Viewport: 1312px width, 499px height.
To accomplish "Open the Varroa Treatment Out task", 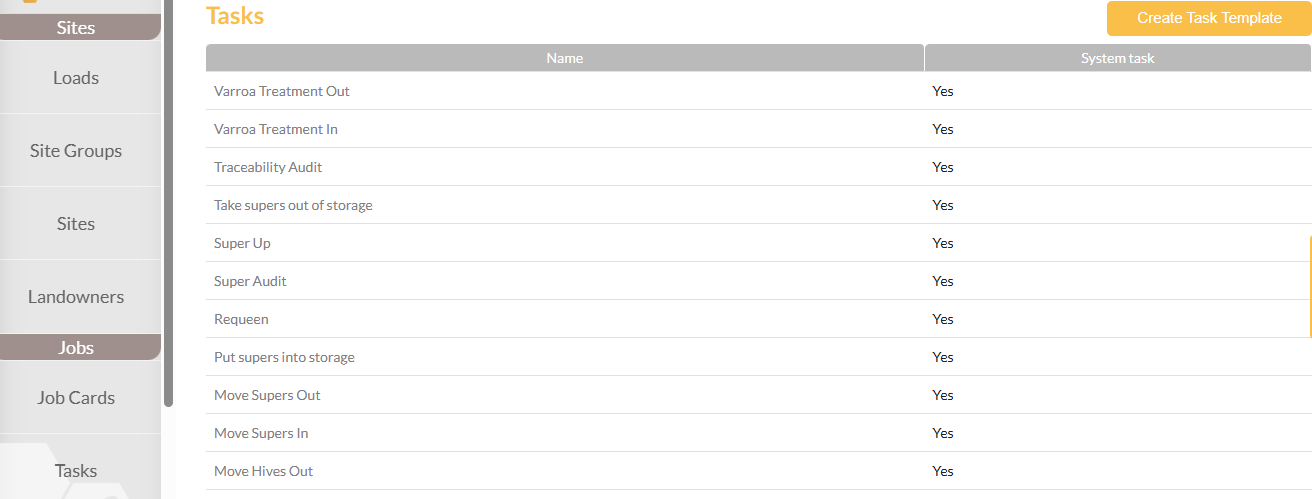I will pyautogui.click(x=282, y=91).
